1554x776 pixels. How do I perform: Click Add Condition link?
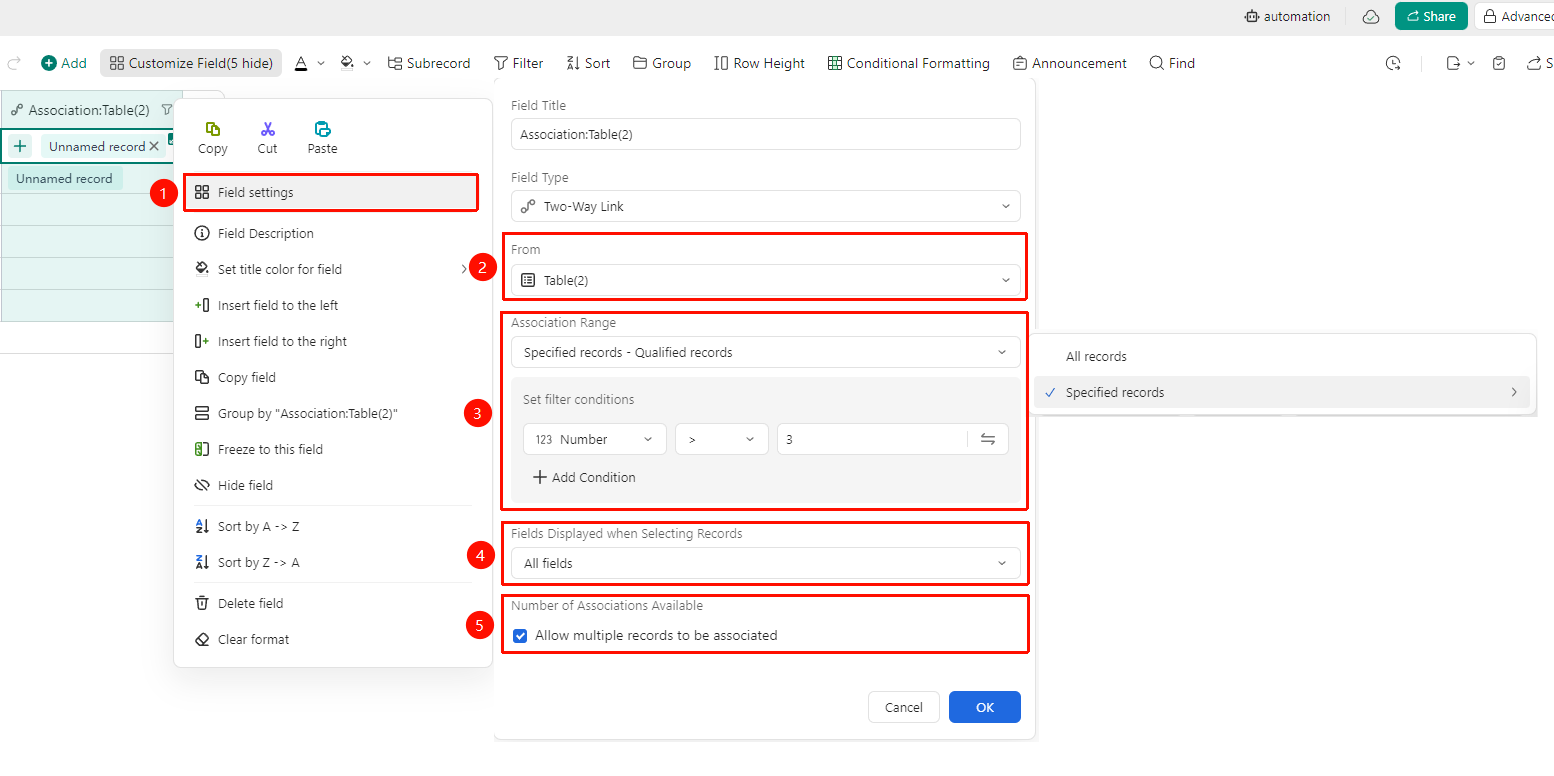tap(584, 477)
